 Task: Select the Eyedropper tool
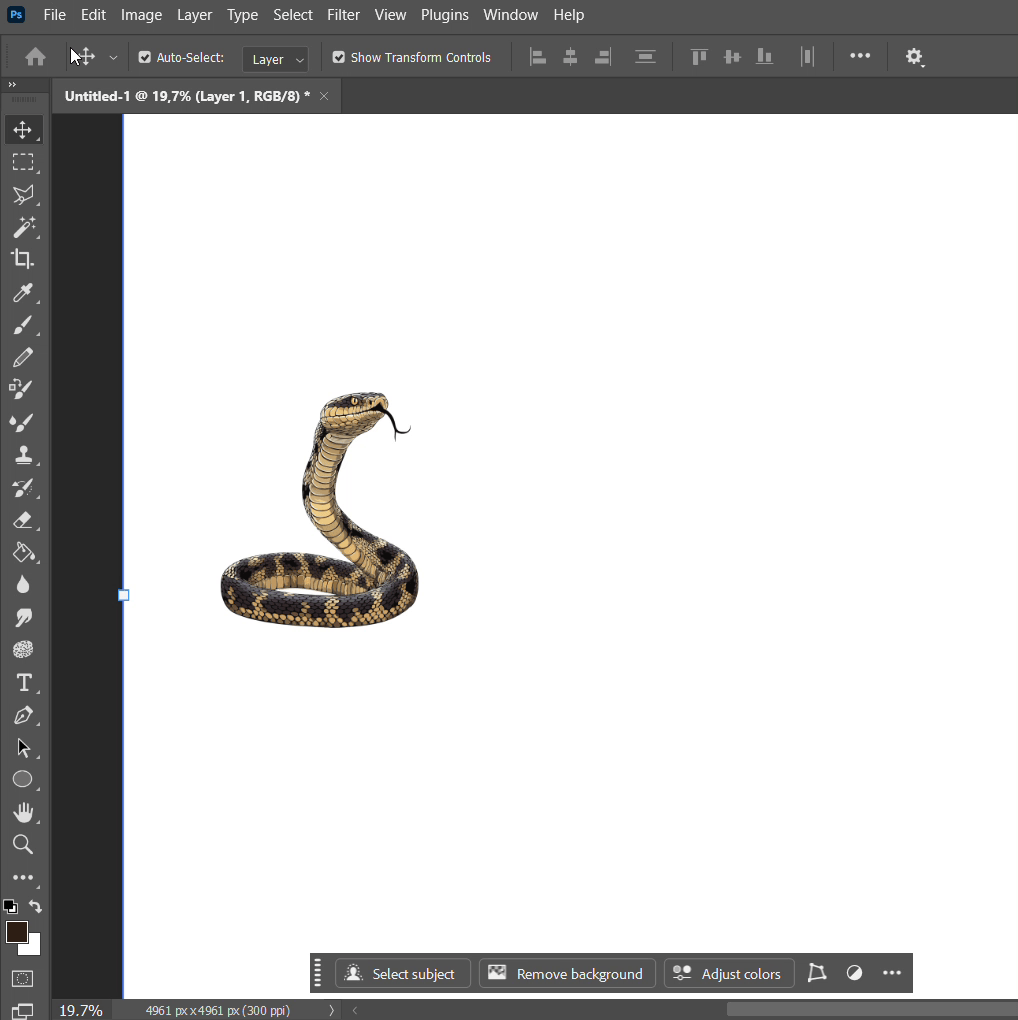click(22, 293)
